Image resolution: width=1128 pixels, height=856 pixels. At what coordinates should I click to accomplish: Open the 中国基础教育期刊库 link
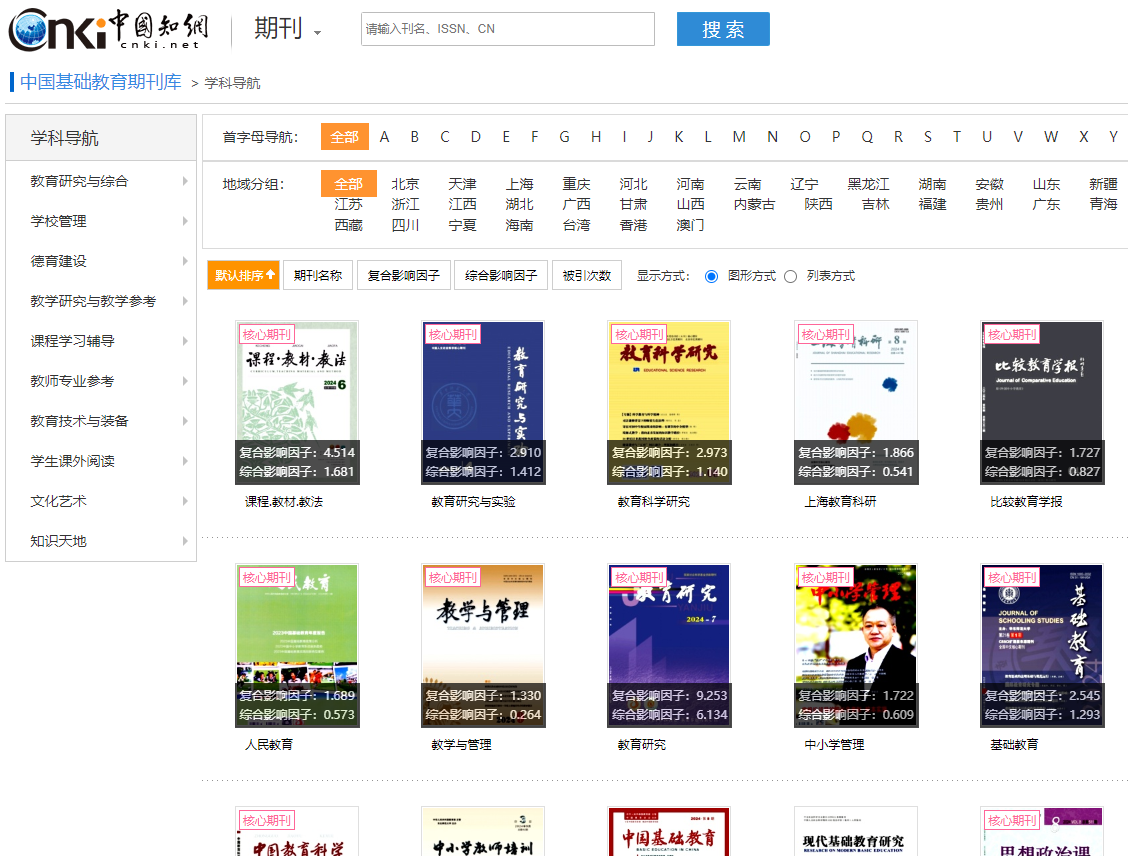point(101,82)
